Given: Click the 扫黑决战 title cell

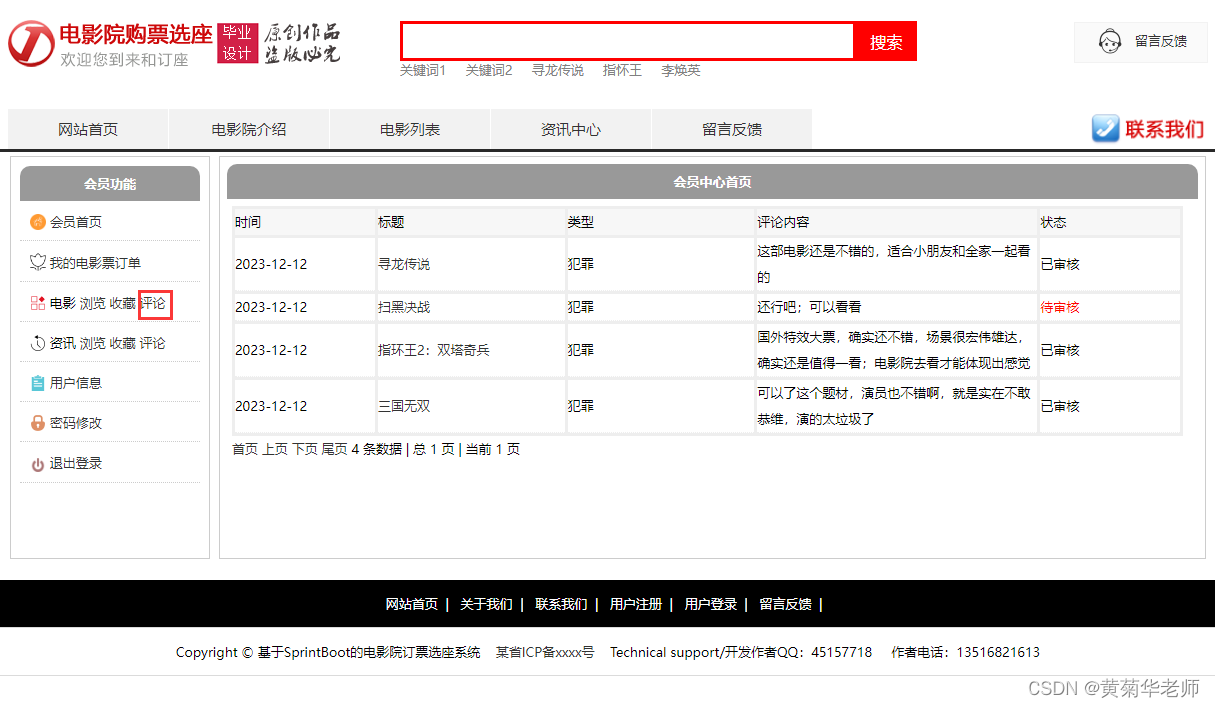Looking at the screenshot, I should point(404,307).
